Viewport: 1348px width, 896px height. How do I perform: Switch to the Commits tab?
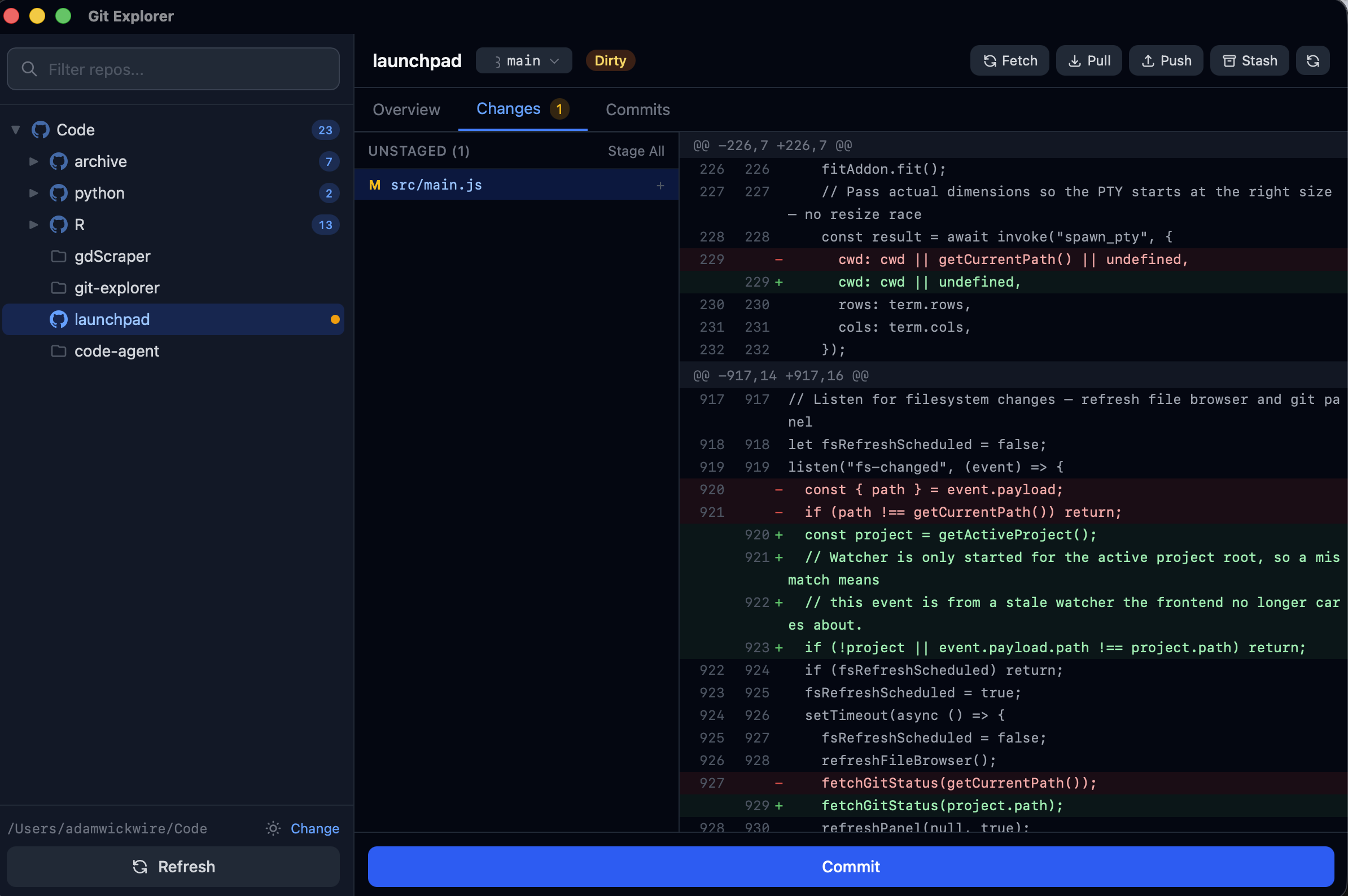(x=637, y=109)
